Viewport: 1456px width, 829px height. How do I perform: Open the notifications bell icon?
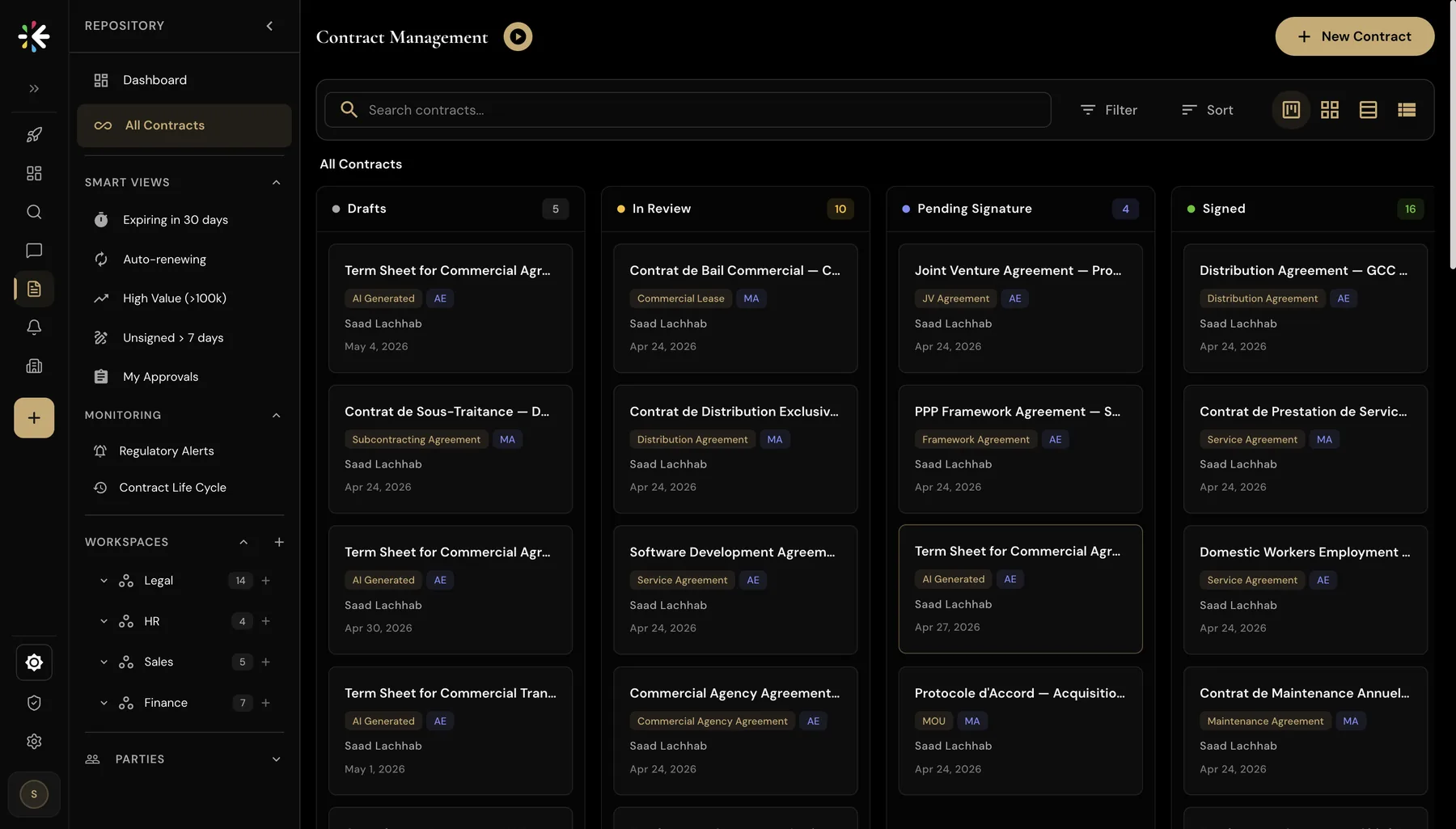coord(34,328)
